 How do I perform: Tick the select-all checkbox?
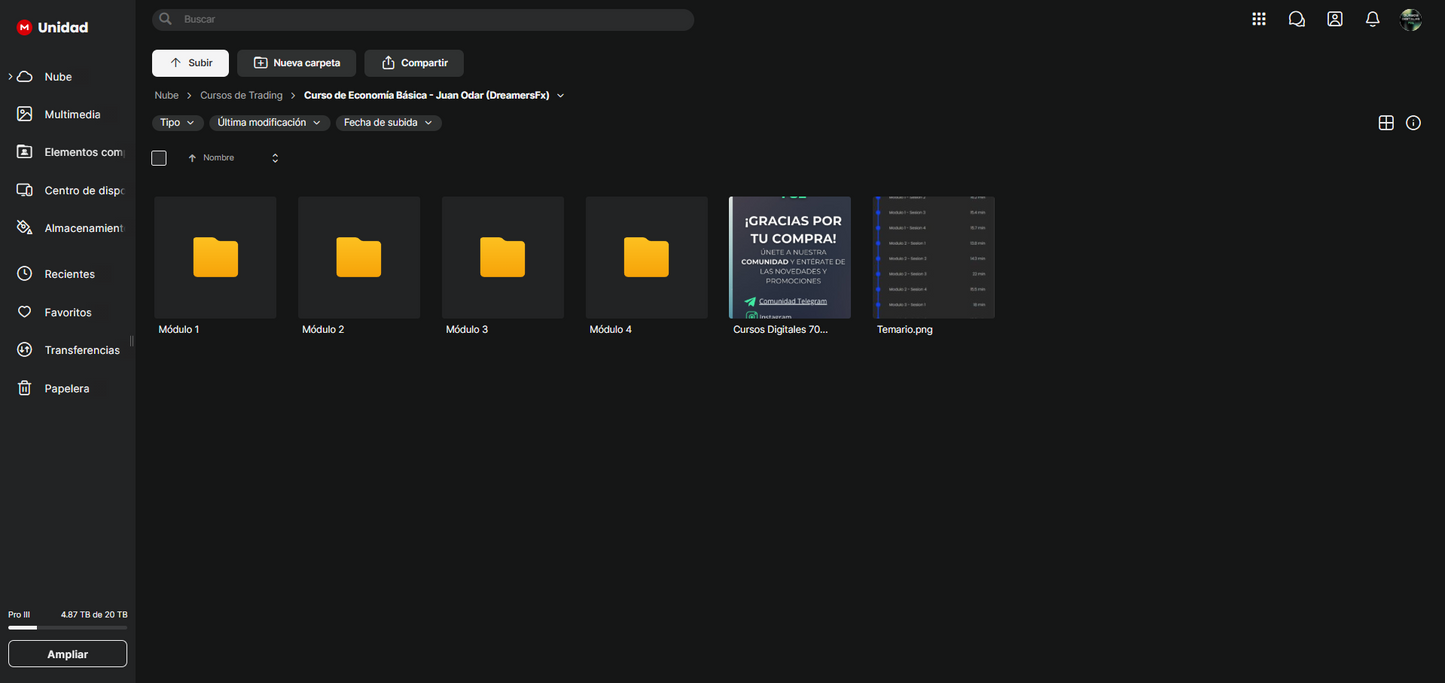[159, 158]
